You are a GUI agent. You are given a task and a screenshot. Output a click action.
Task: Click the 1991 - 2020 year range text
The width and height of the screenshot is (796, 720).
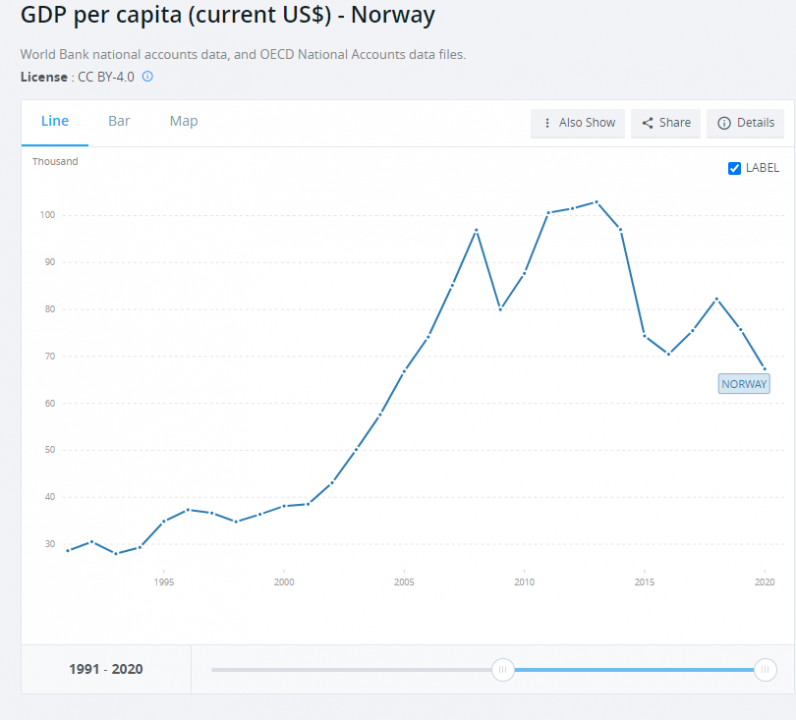pos(106,669)
